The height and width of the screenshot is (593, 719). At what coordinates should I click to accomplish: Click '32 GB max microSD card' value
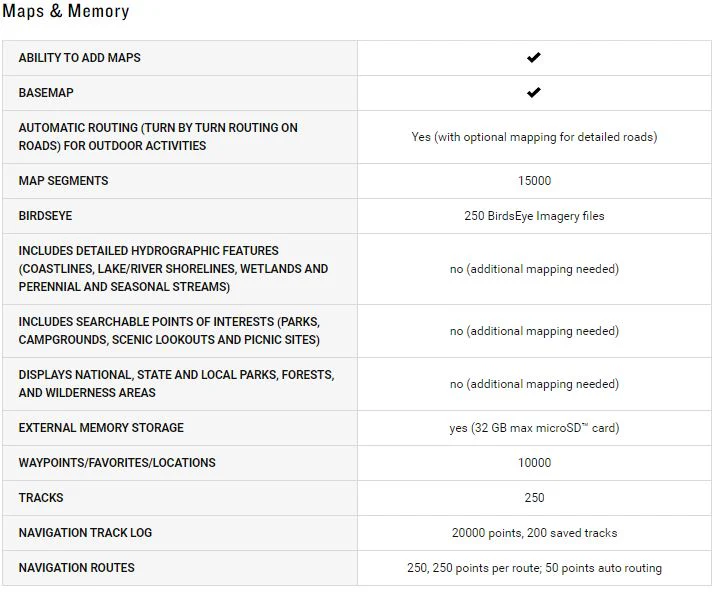(x=534, y=428)
